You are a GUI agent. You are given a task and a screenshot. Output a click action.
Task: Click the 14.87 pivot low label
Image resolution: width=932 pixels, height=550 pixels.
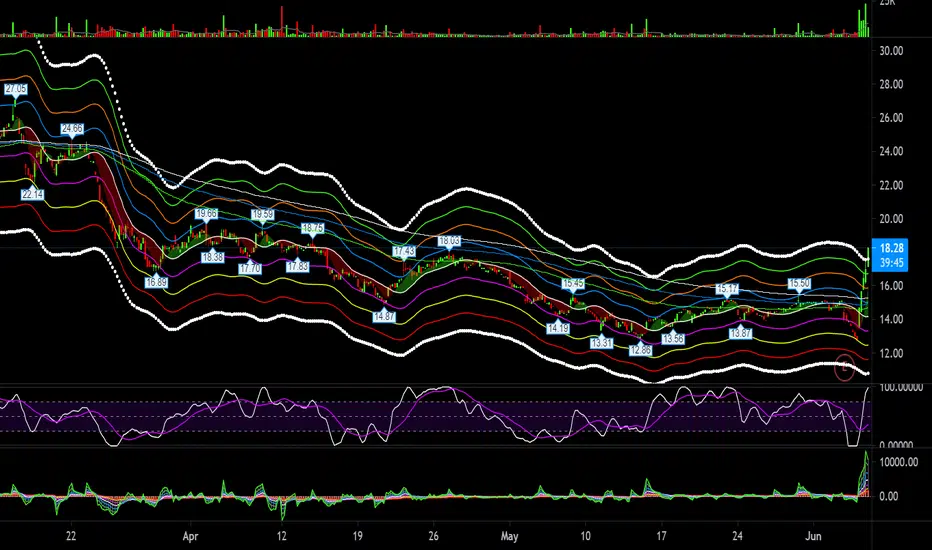point(384,316)
